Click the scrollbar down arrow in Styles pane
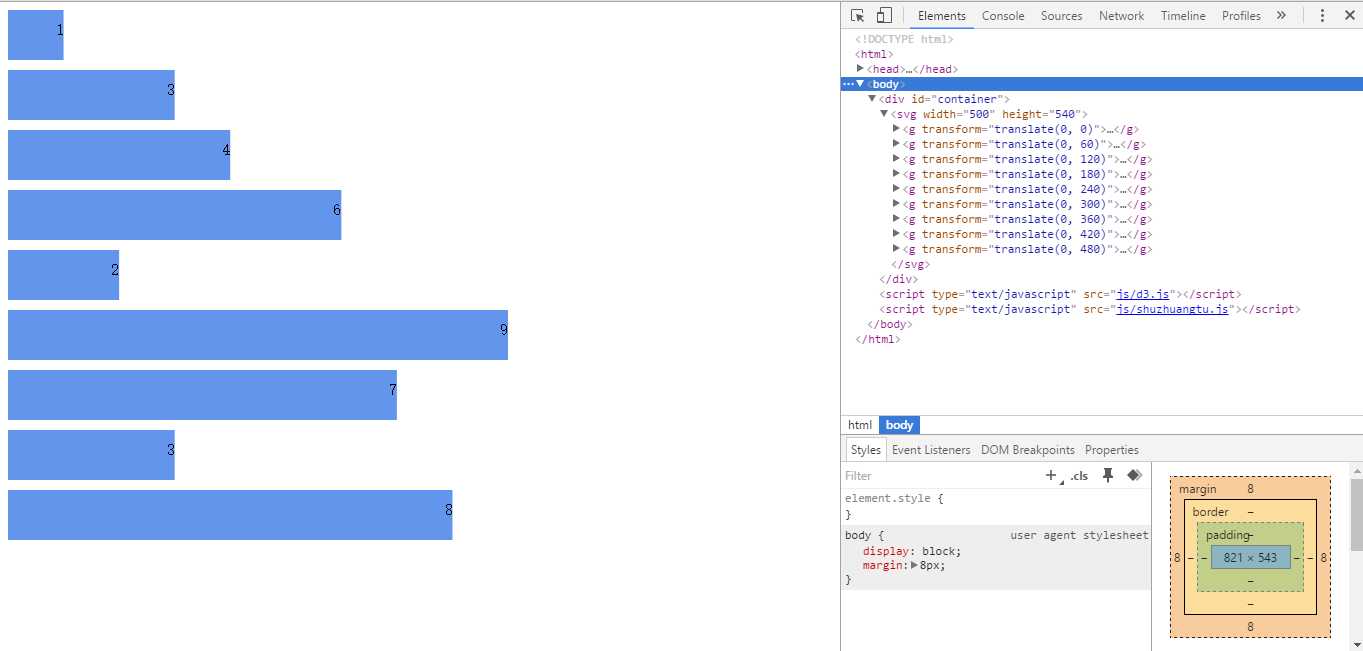The image size is (1363, 651). click(x=1356, y=644)
